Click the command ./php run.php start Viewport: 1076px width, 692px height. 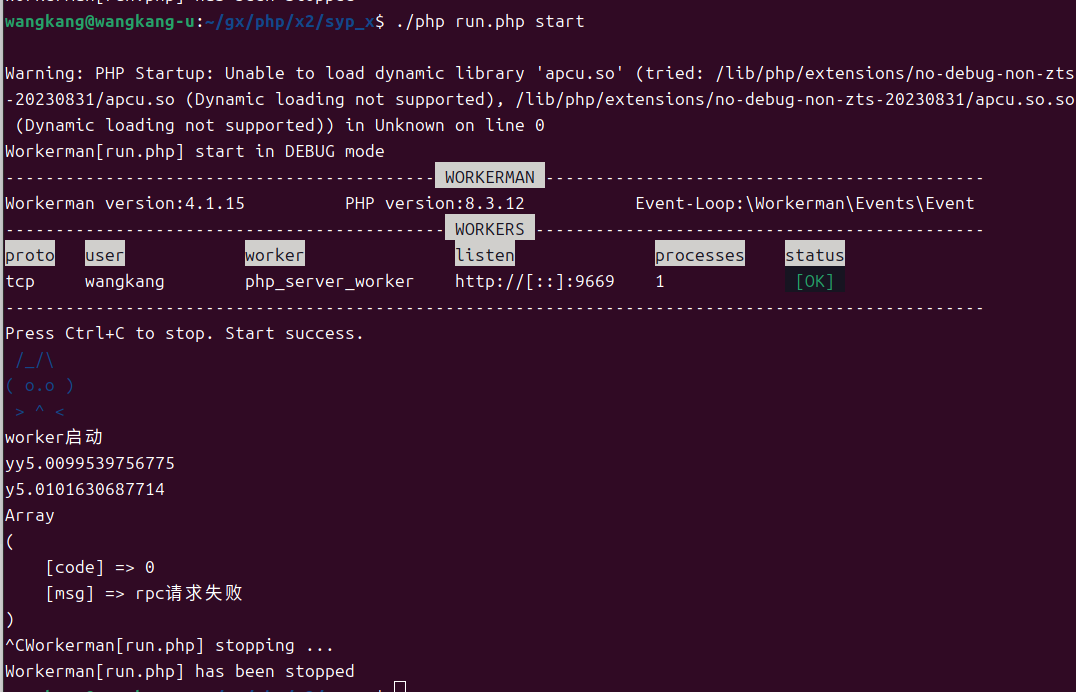coord(490,21)
